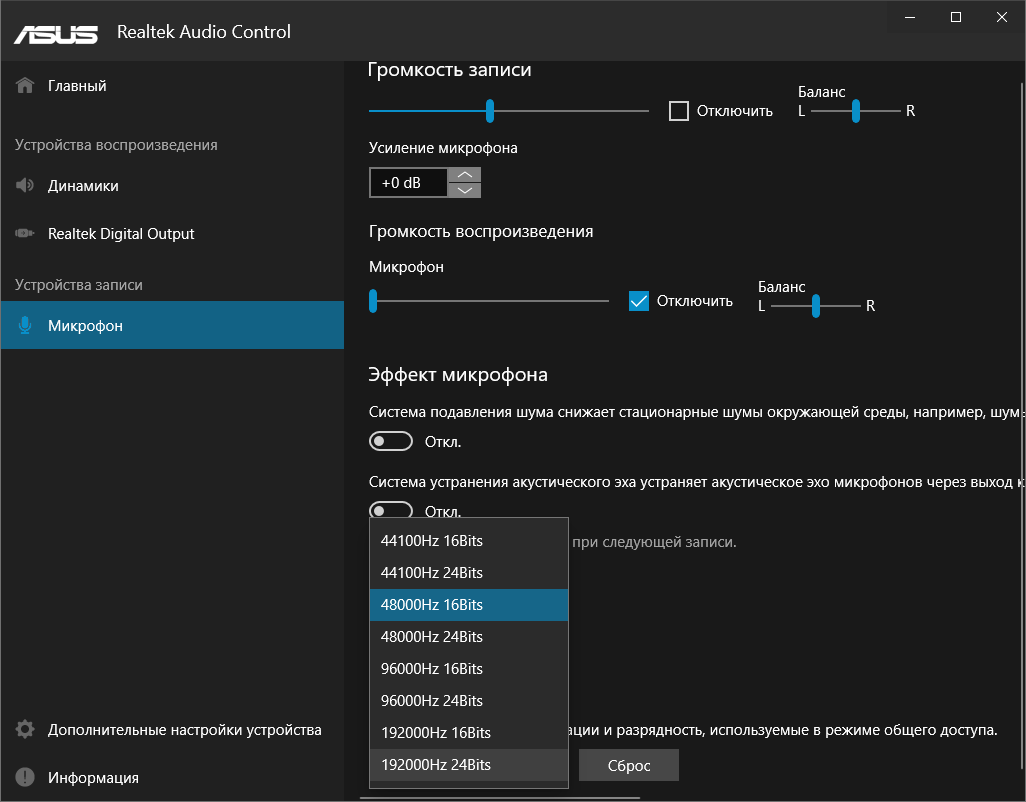Choose the 96000Hz 16Bits format option
1026x802 pixels.
(432, 669)
